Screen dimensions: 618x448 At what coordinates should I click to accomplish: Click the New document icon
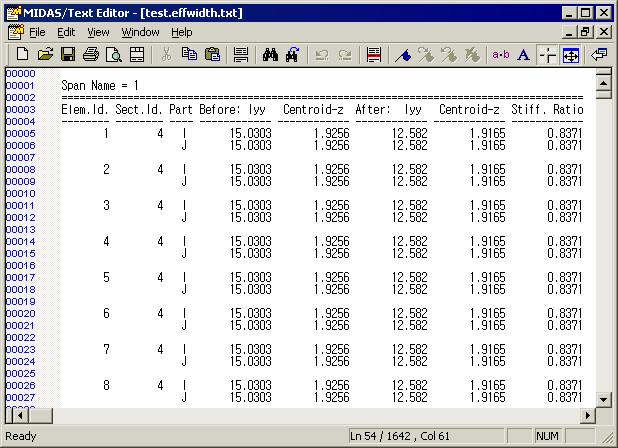click(x=22, y=54)
